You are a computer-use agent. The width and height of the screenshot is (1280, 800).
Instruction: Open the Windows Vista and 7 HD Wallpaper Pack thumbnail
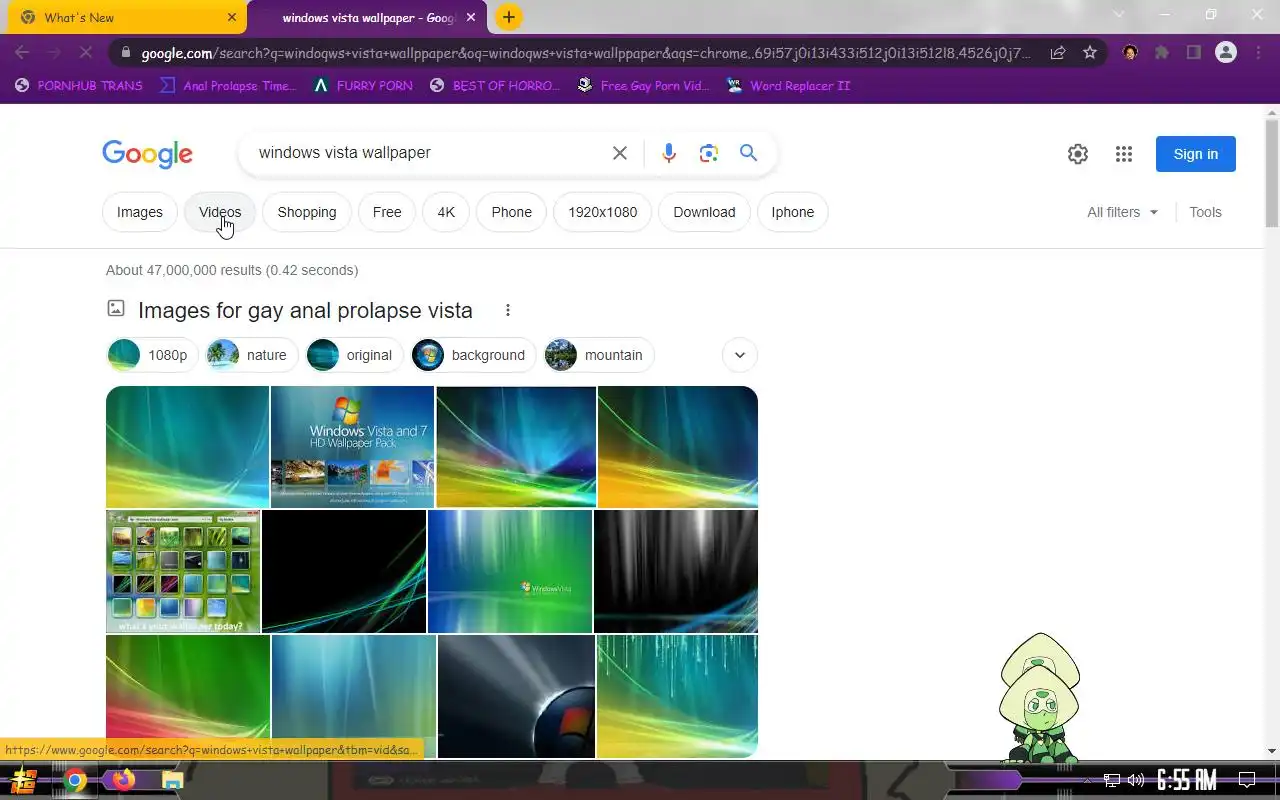click(x=352, y=446)
